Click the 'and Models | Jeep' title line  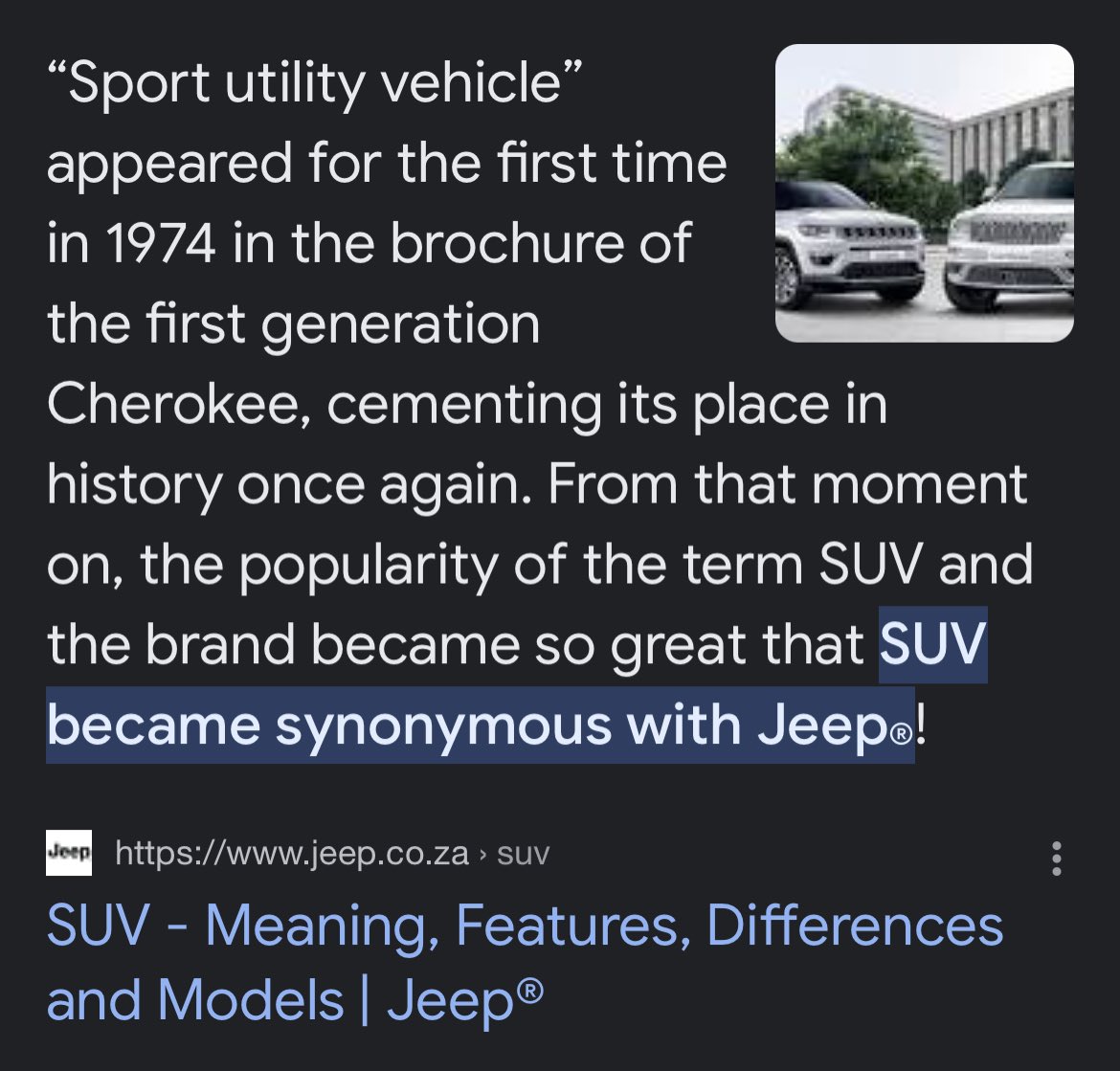tap(295, 999)
